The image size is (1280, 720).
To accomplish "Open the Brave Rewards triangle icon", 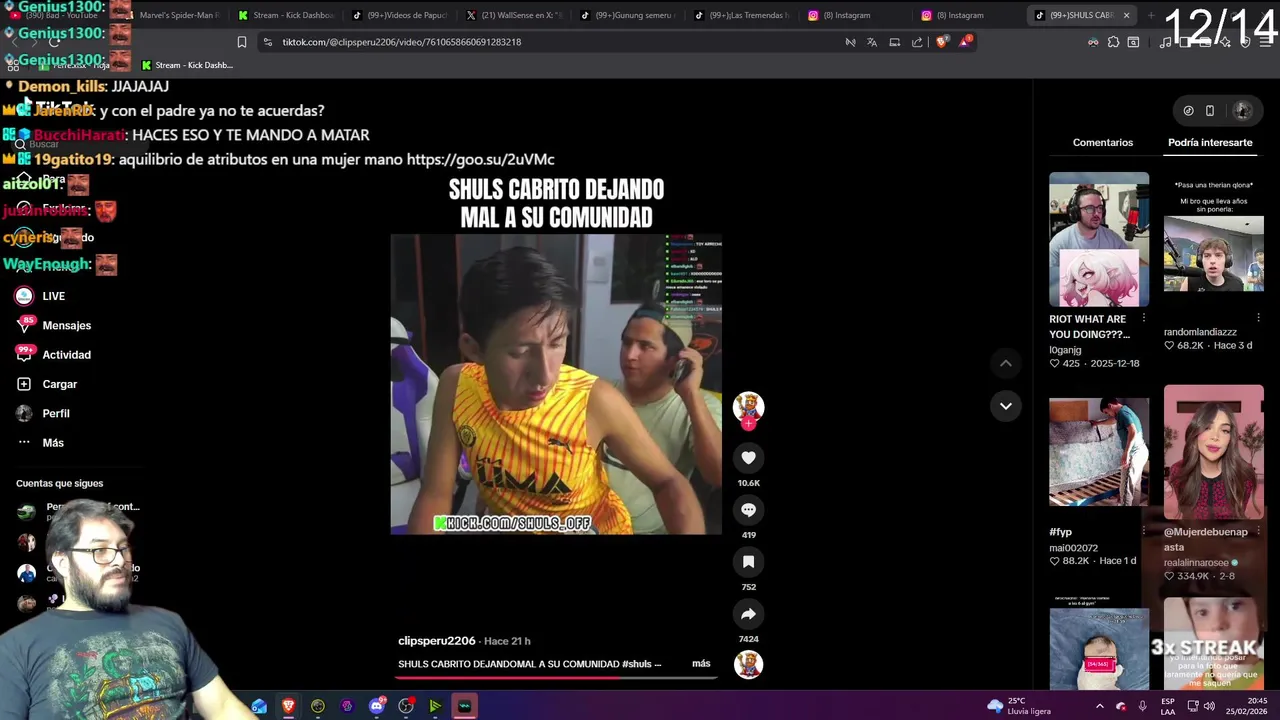I will pos(965,42).
